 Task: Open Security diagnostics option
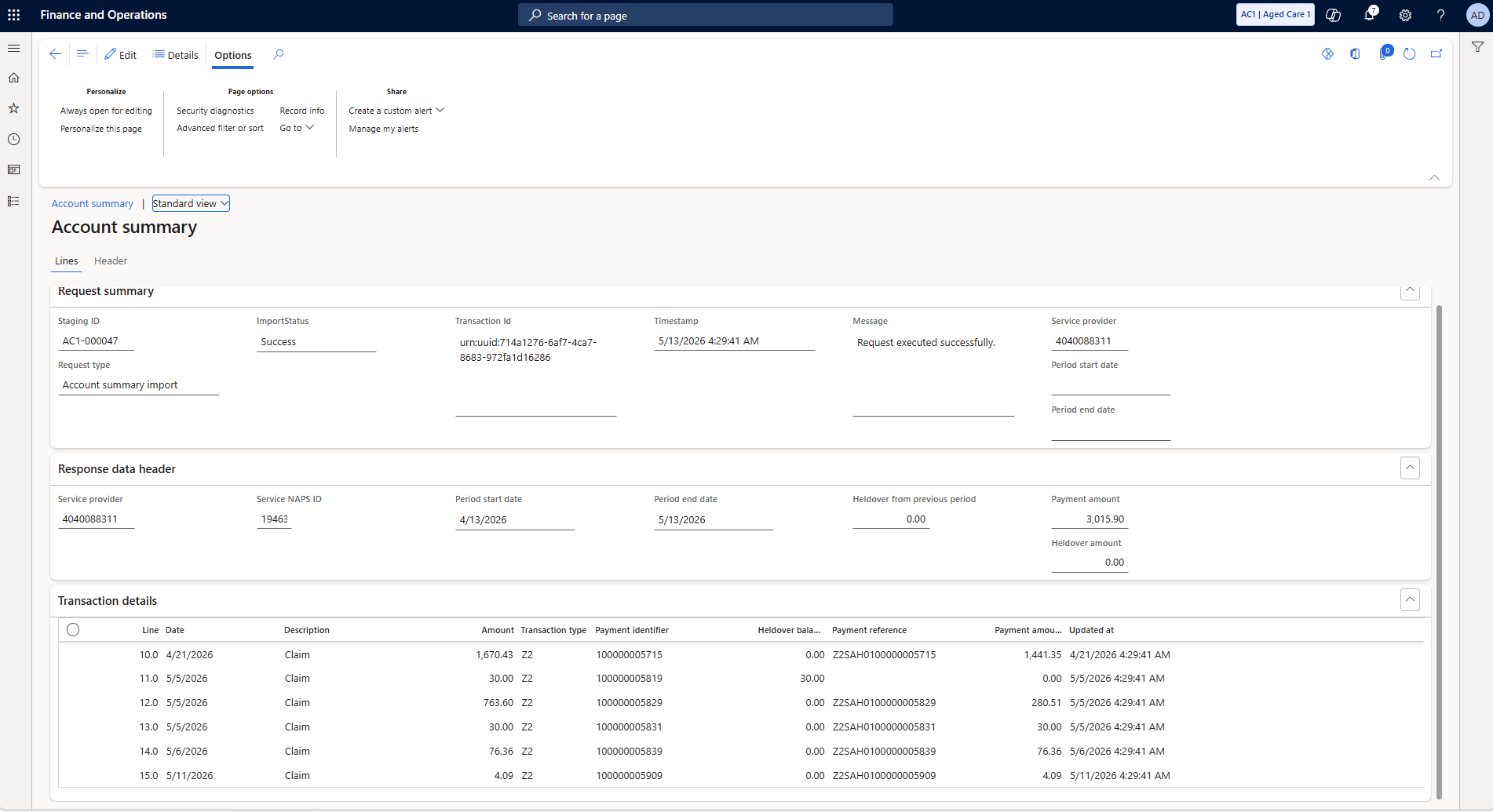point(215,111)
